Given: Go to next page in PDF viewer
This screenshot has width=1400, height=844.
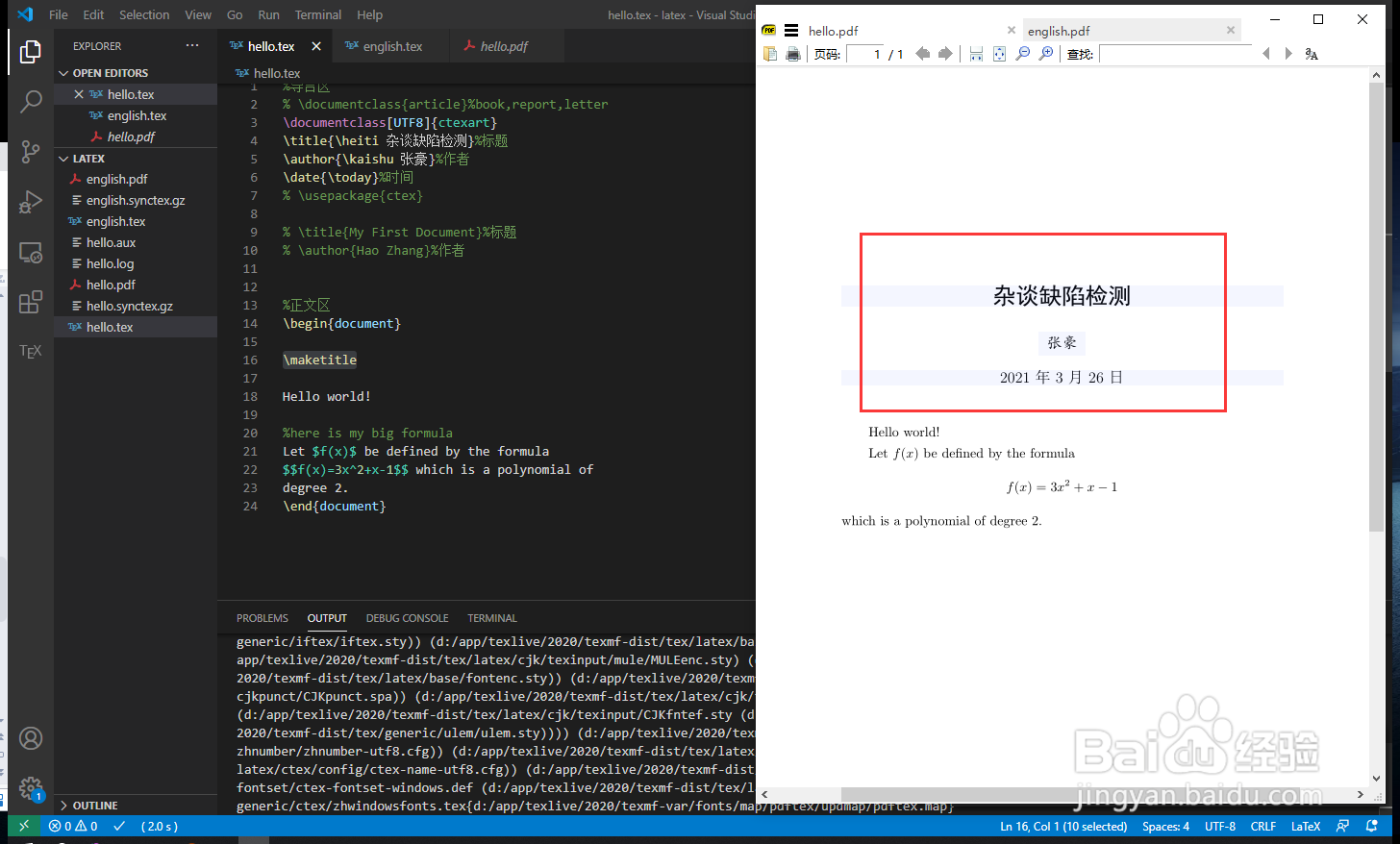Looking at the screenshot, I should [945, 54].
